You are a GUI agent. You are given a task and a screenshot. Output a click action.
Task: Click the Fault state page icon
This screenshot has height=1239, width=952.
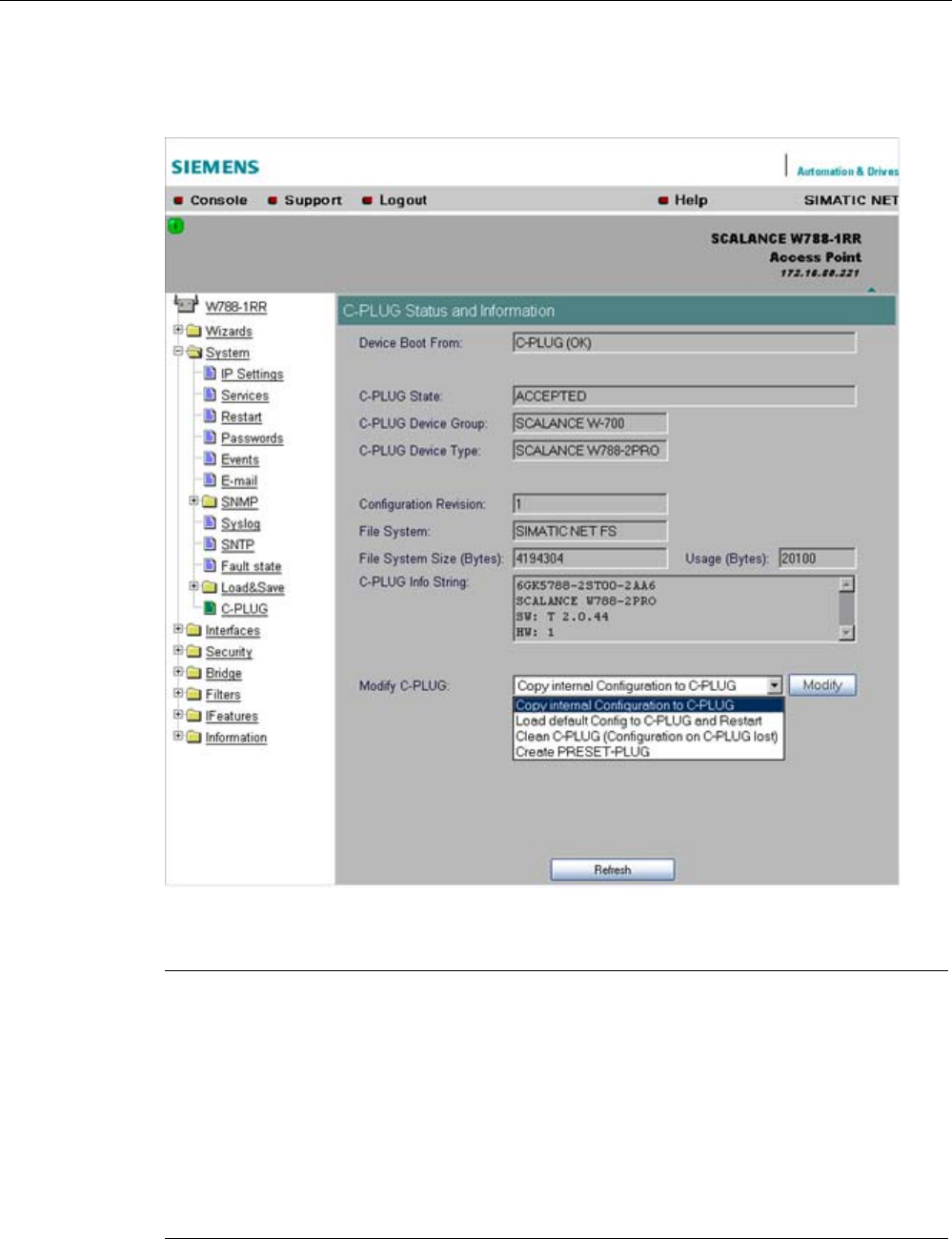210,565
